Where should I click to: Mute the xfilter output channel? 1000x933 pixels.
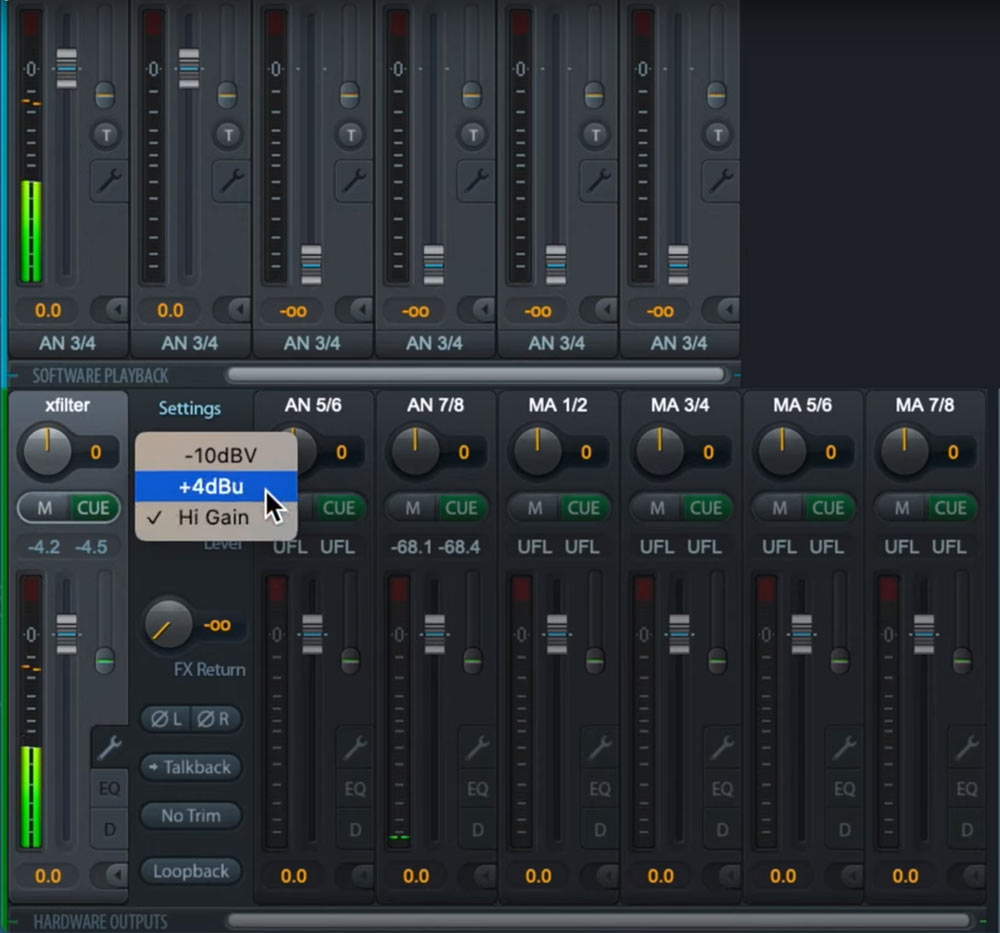point(45,508)
